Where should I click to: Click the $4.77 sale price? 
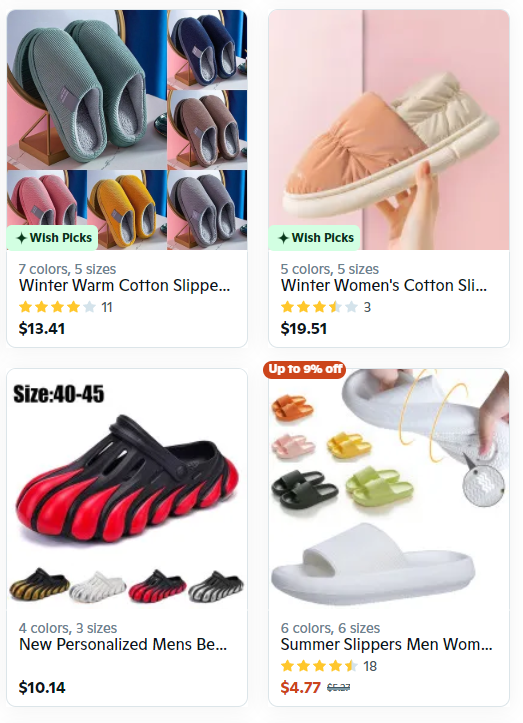click(300, 687)
